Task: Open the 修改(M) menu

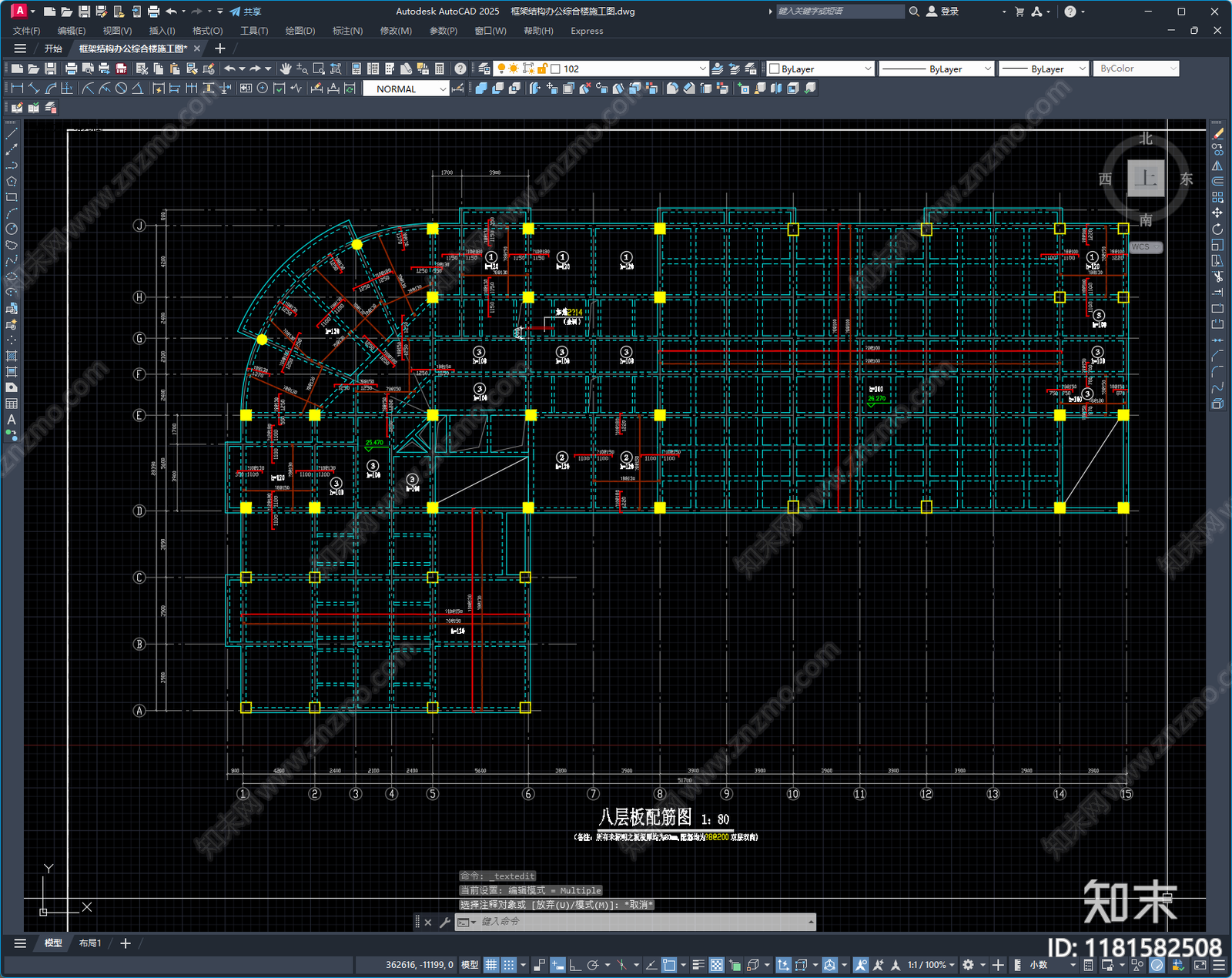Action: pyautogui.click(x=396, y=31)
